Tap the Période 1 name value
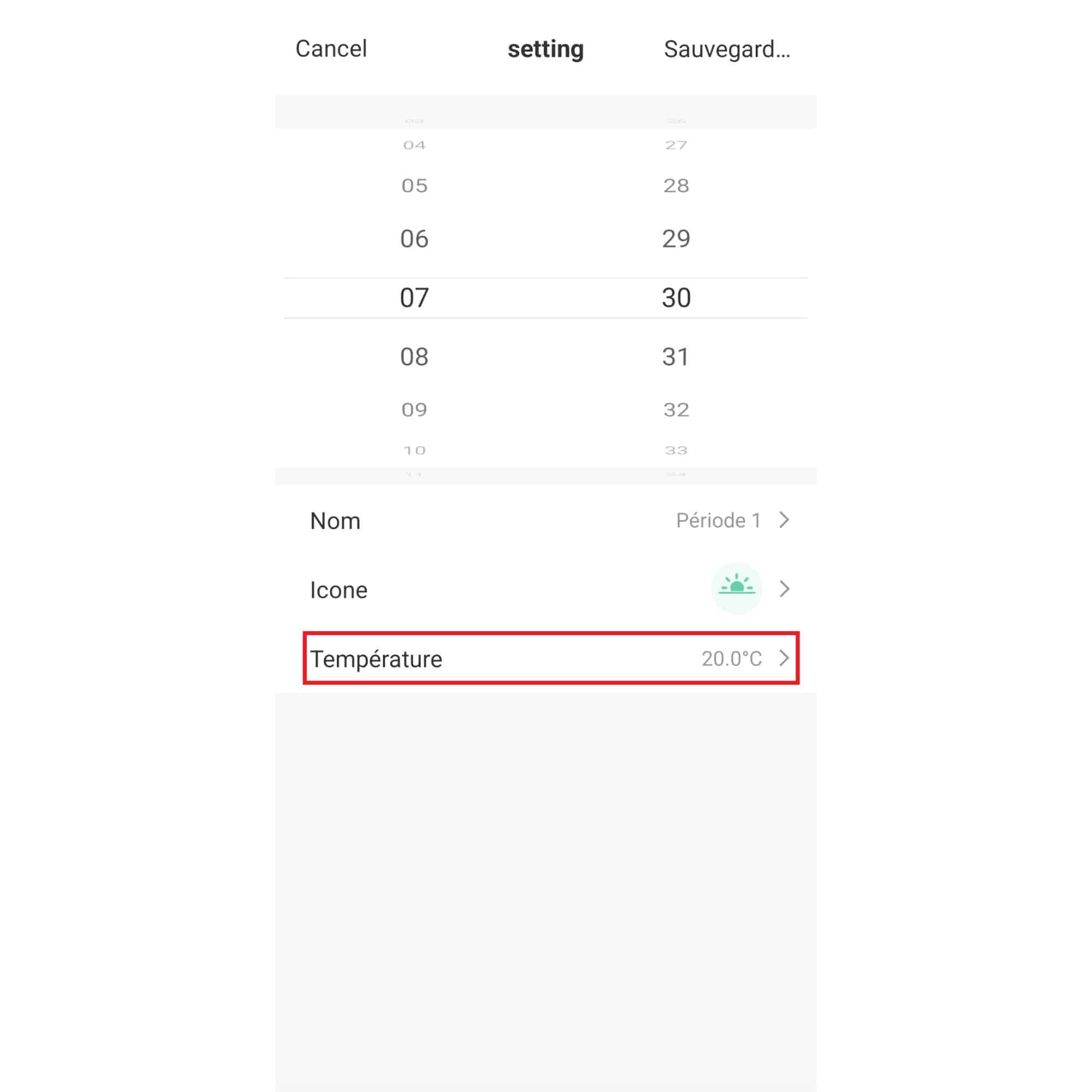Screen dimensions: 1092x1092 tap(719, 520)
